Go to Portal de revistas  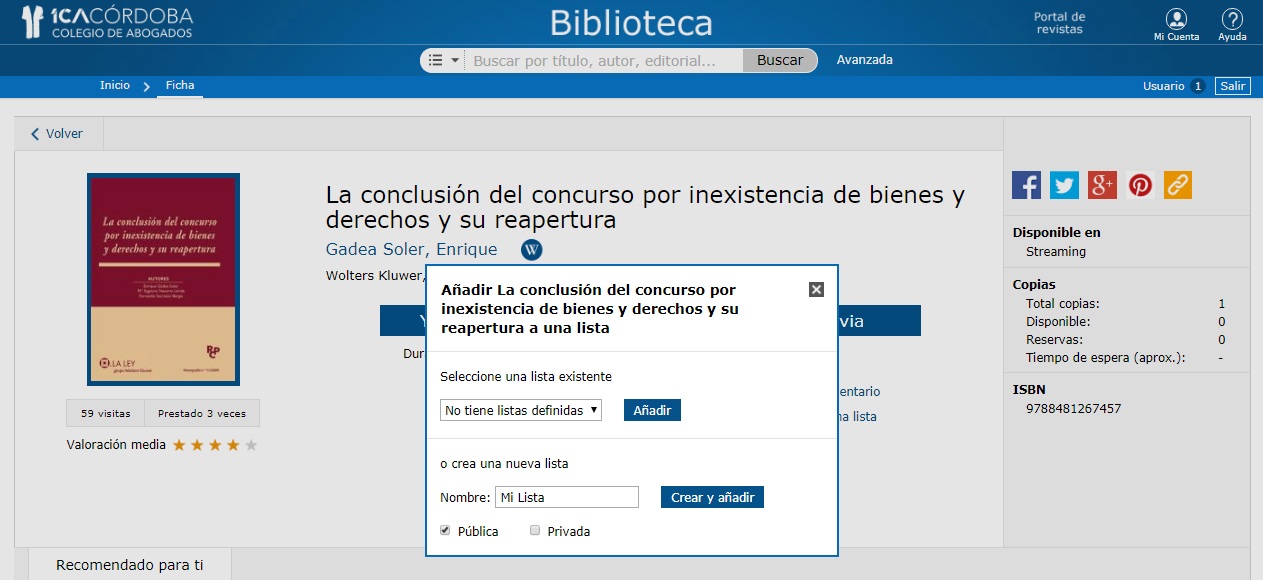[x=1060, y=23]
